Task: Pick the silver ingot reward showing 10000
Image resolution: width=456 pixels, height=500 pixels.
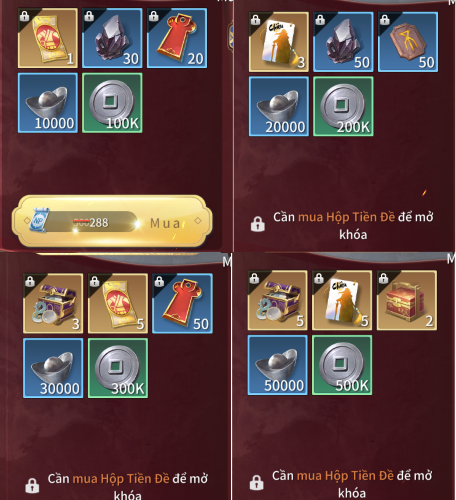Action: click(48, 103)
